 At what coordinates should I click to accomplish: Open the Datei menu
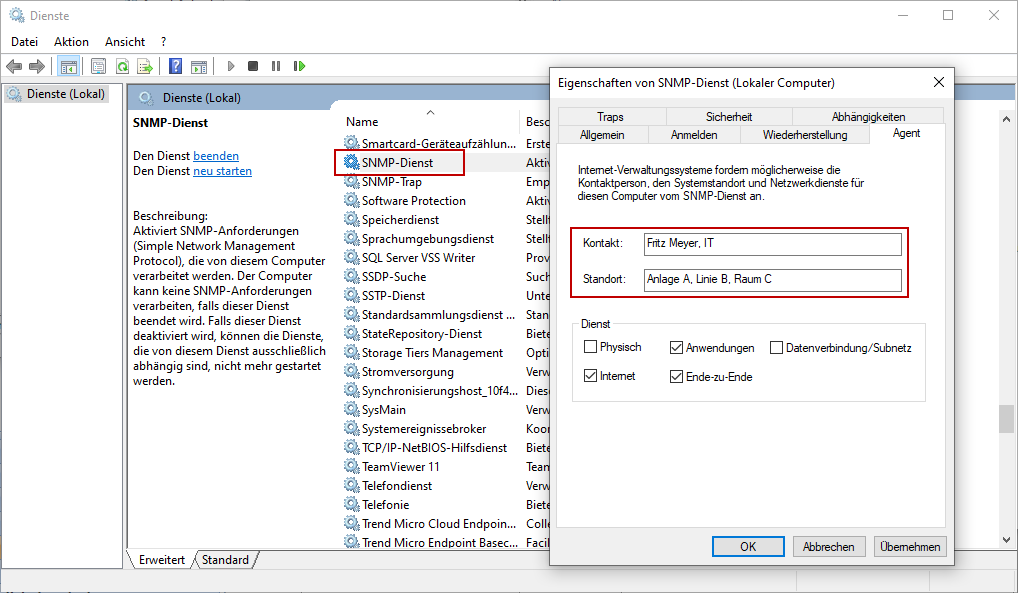pos(25,42)
